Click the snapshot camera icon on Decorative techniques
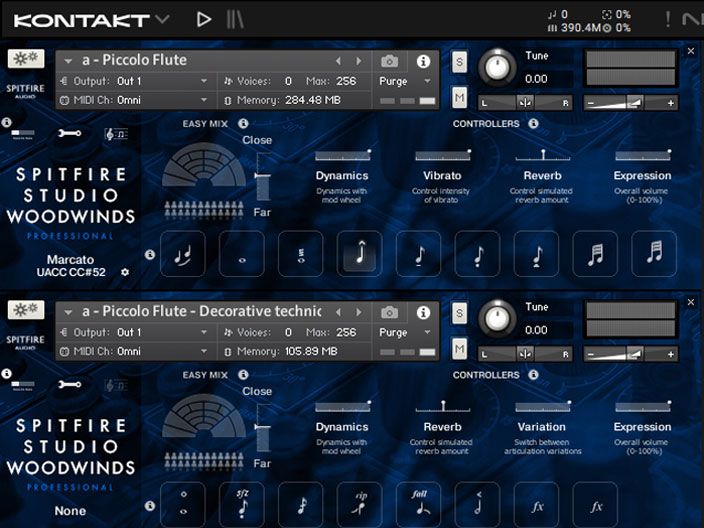 click(389, 312)
